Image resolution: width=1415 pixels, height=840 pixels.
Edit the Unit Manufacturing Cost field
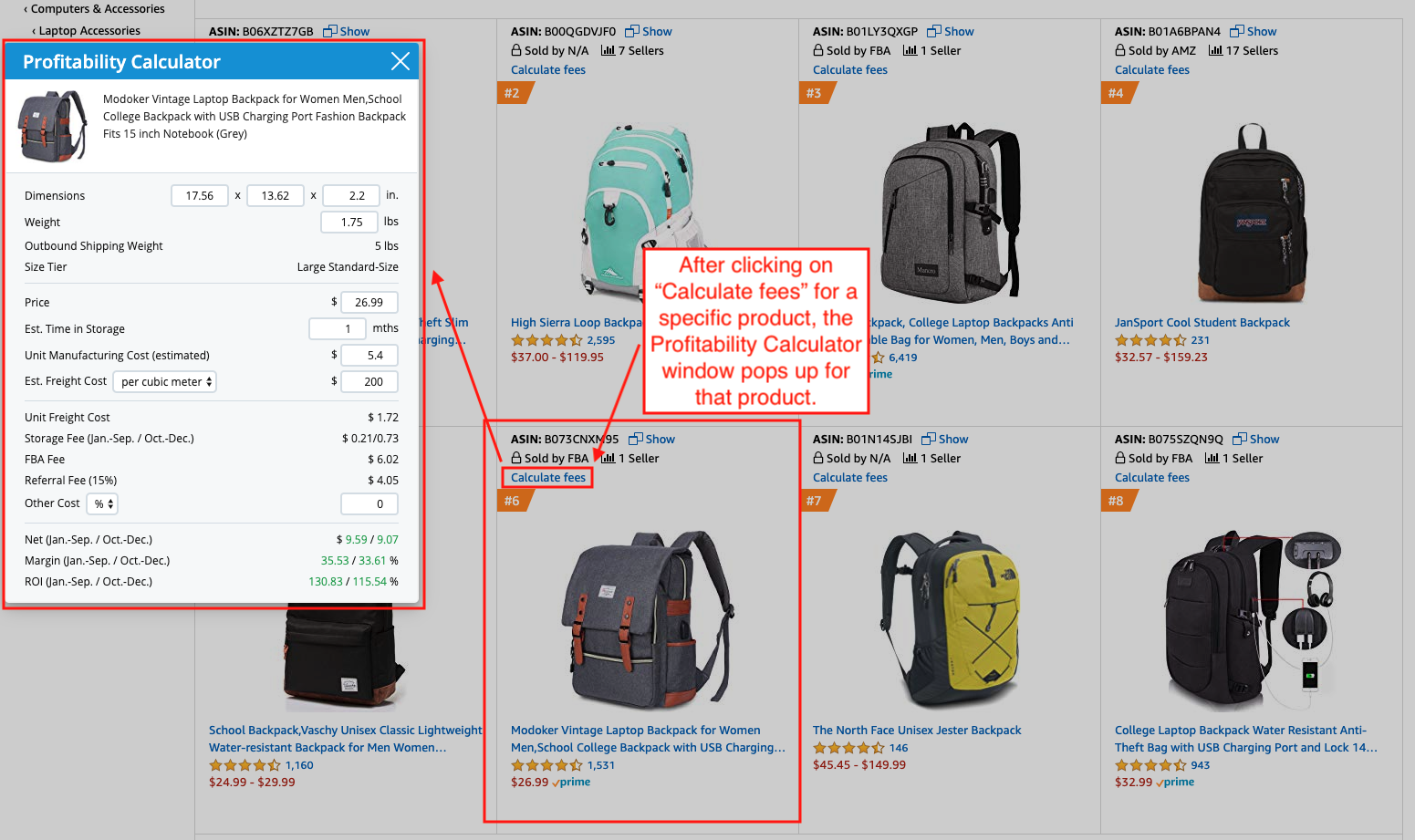tap(369, 355)
